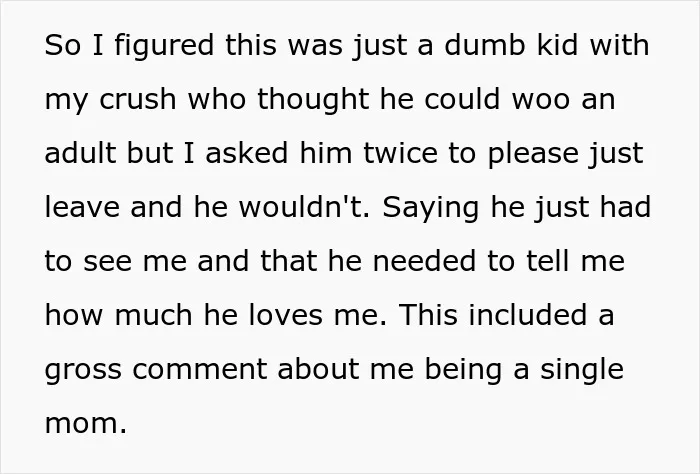Click on the word "comment"

pos(199,370)
